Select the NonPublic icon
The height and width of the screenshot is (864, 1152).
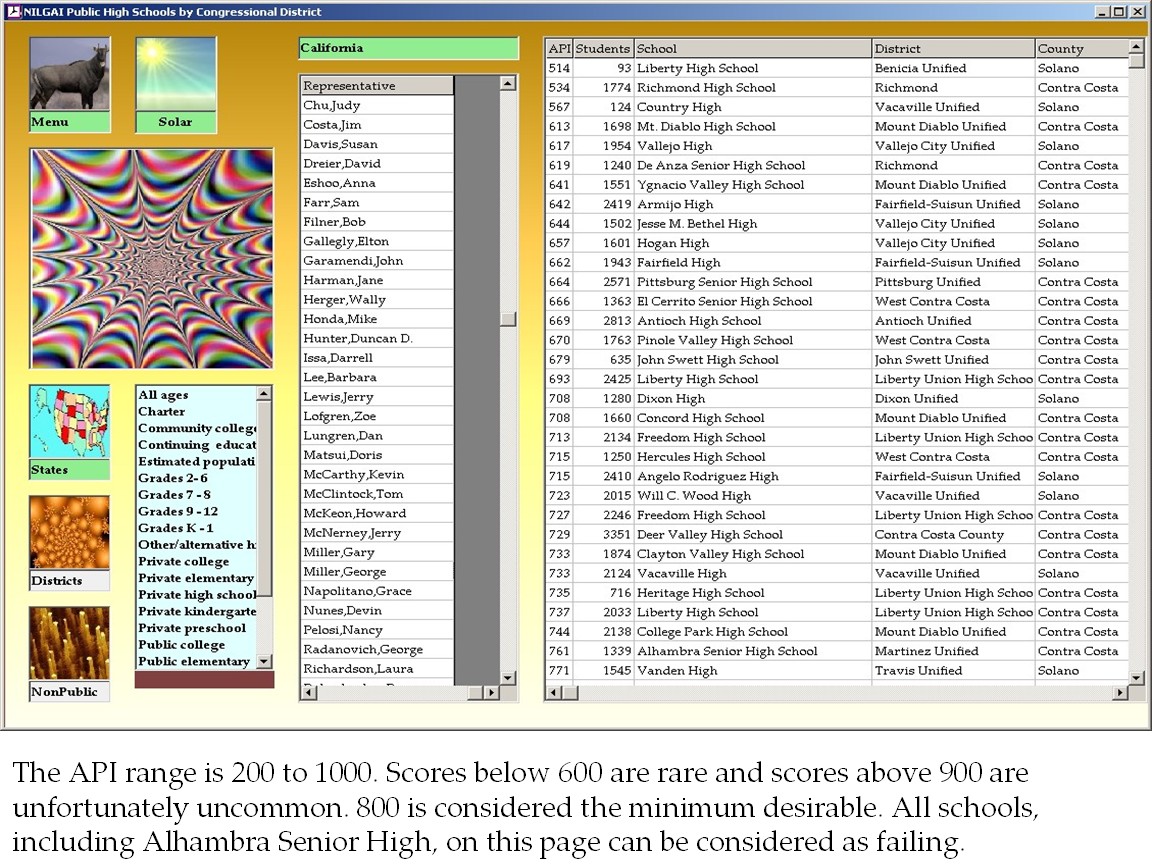click(69, 643)
